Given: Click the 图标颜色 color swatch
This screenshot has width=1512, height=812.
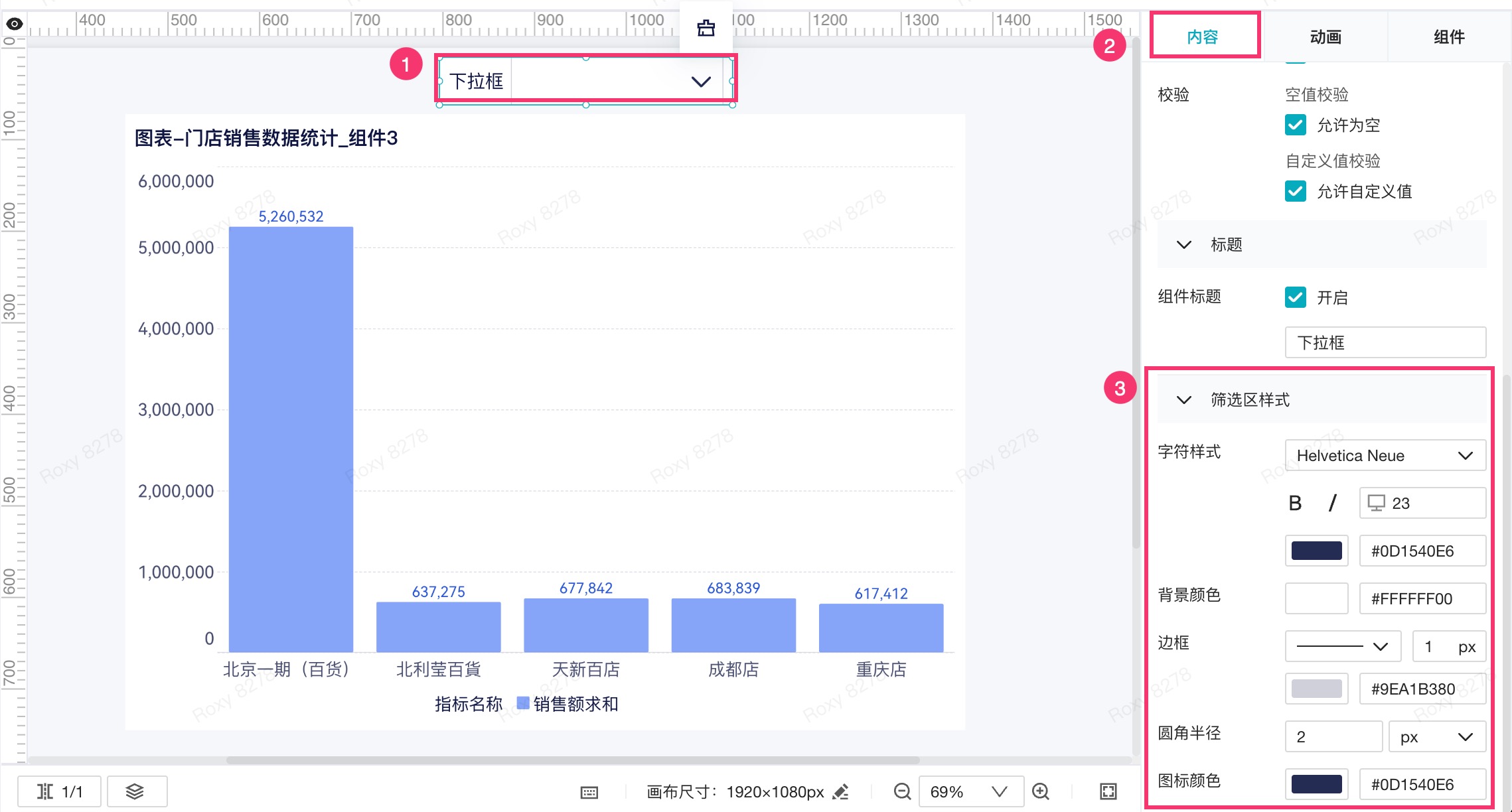Looking at the screenshot, I should 1316,784.
